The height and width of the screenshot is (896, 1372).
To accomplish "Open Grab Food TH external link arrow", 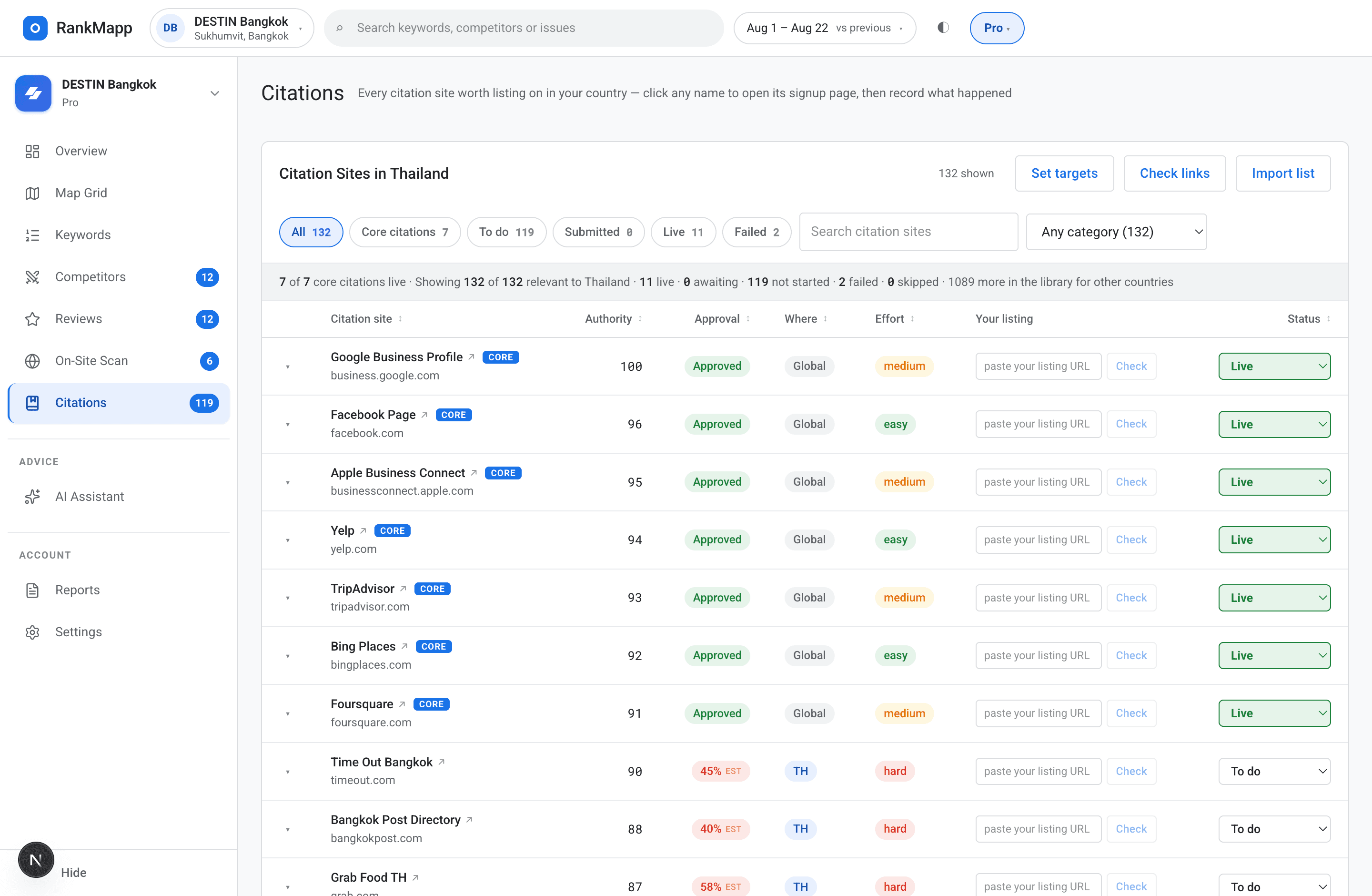I will pyautogui.click(x=415, y=877).
